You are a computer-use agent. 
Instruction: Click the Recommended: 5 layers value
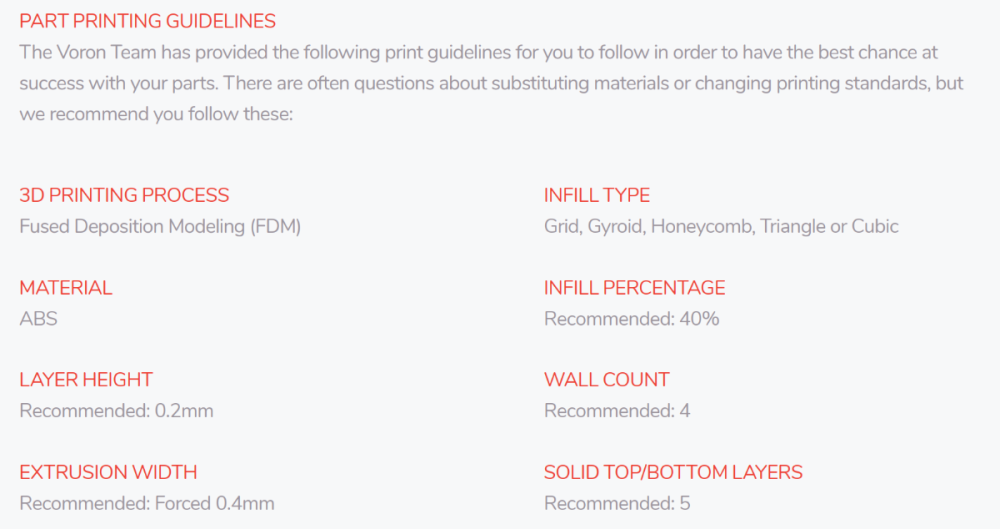point(617,503)
